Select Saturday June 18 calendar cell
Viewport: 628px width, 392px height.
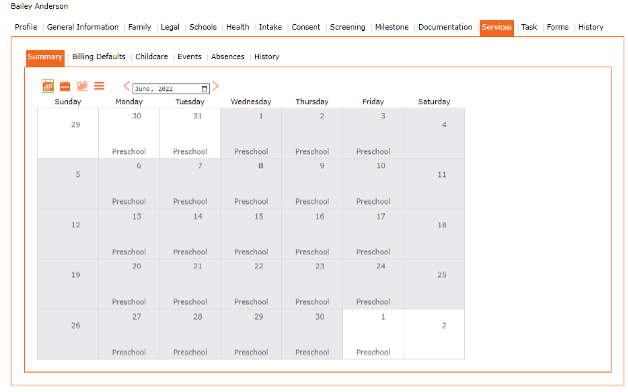[x=434, y=234]
